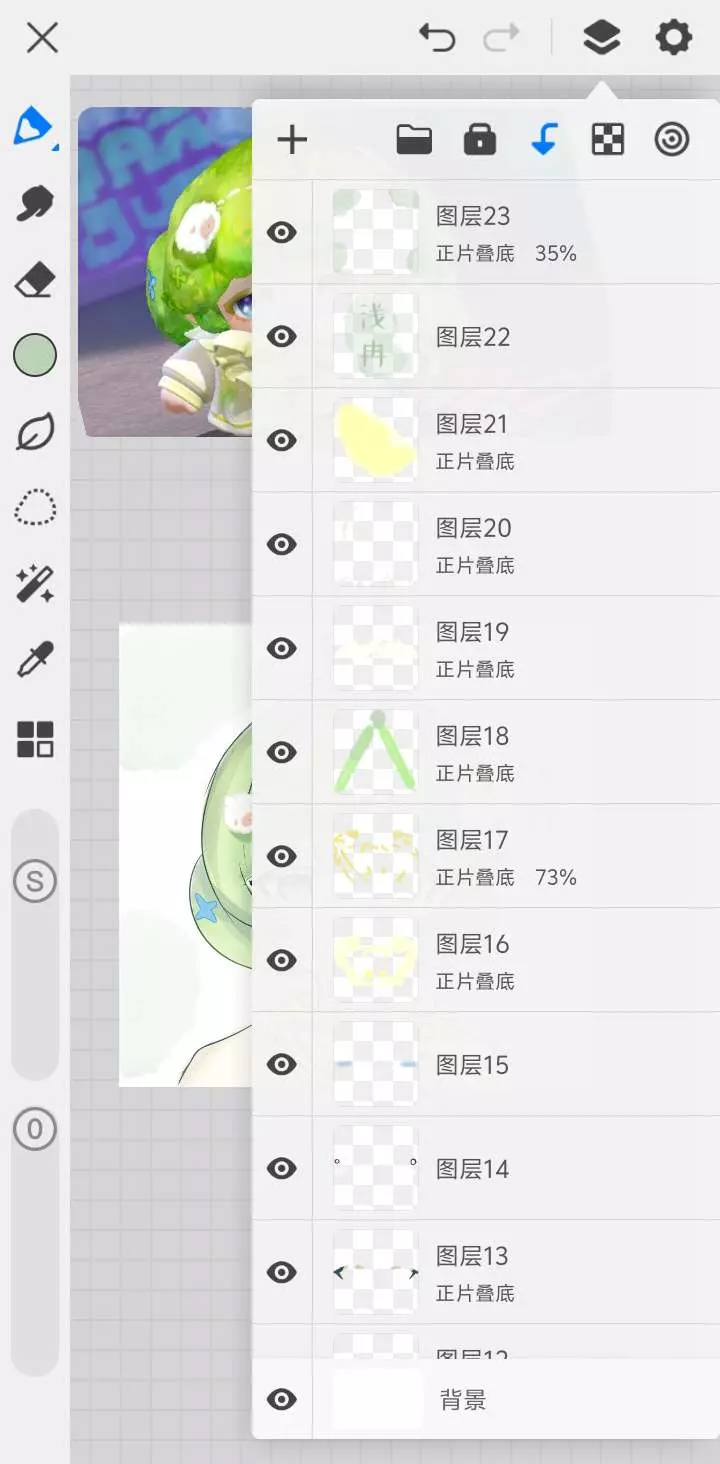Open the settings gear menu

click(673, 38)
